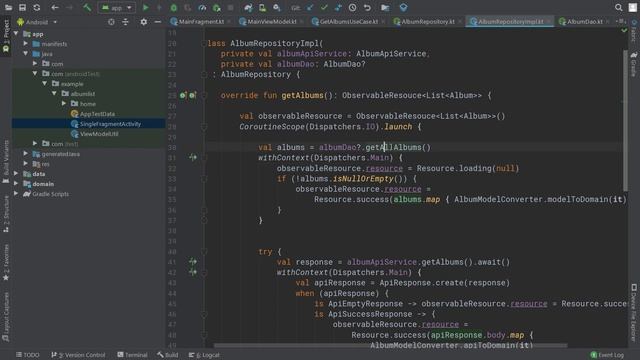Image resolution: width=640 pixels, height=360 pixels.
Task: Expand the generatedJava folder
Action: 26,153
